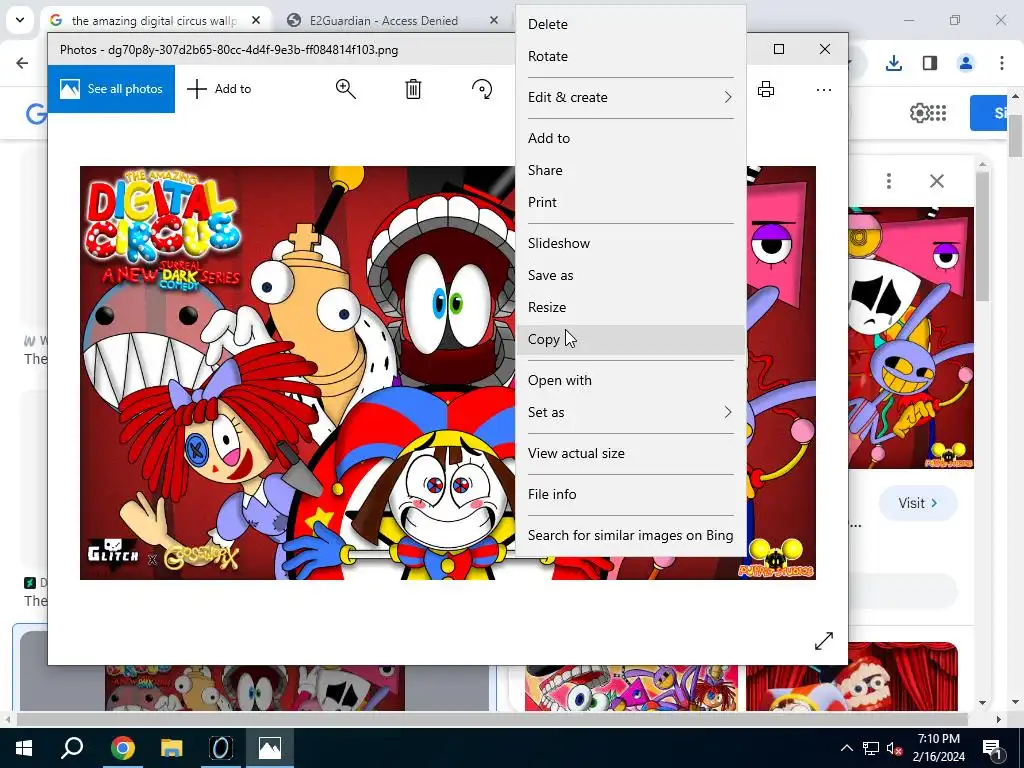Click See all photos button
The height and width of the screenshot is (768, 1024).
[111, 89]
